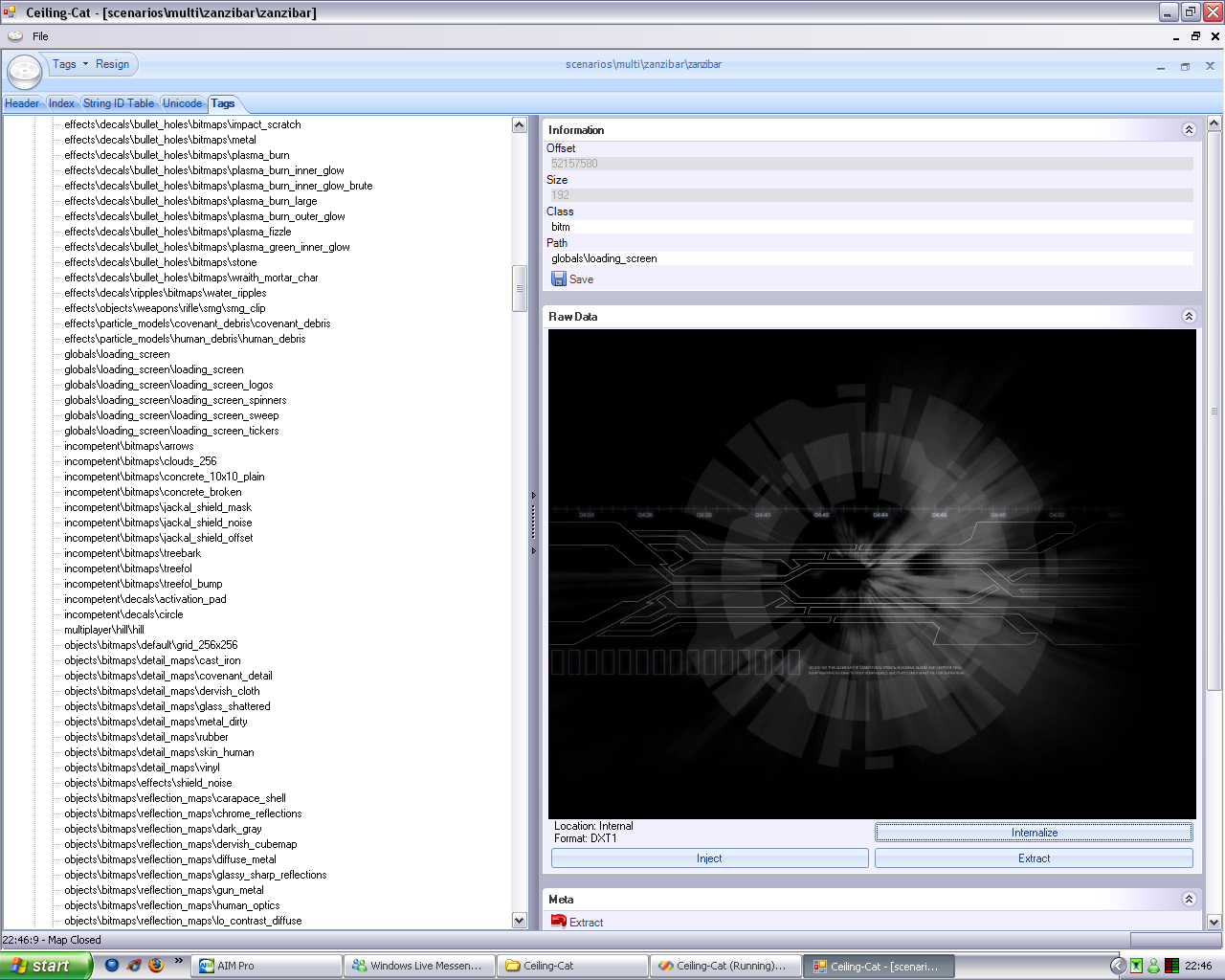1225x980 pixels.
Task: Open the Tags dropdown in the toolbar
Action: click(70, 64)
